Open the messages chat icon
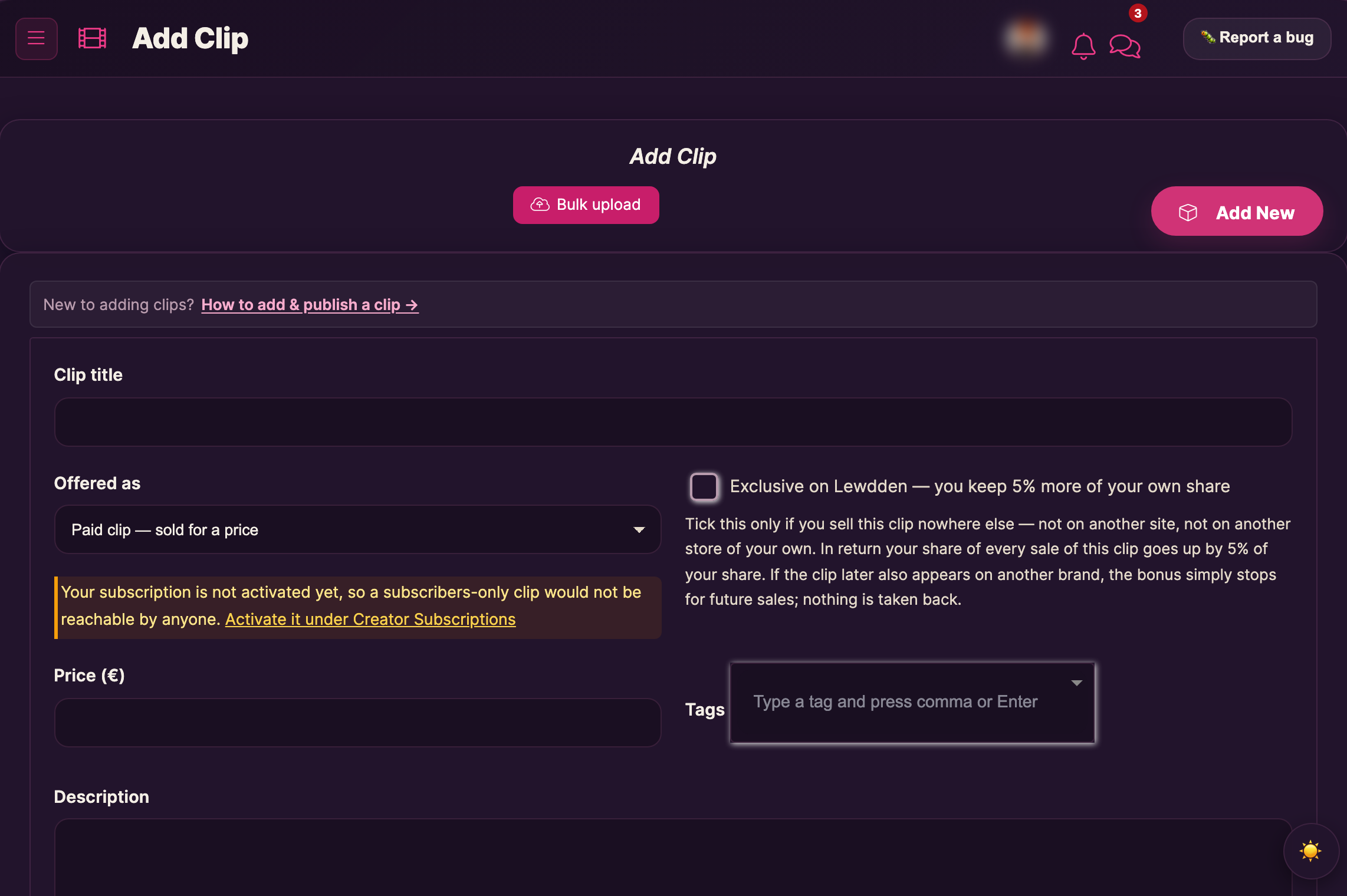Image resolution: width=1347 pixels, height=896 pixels. [1125, 46]
